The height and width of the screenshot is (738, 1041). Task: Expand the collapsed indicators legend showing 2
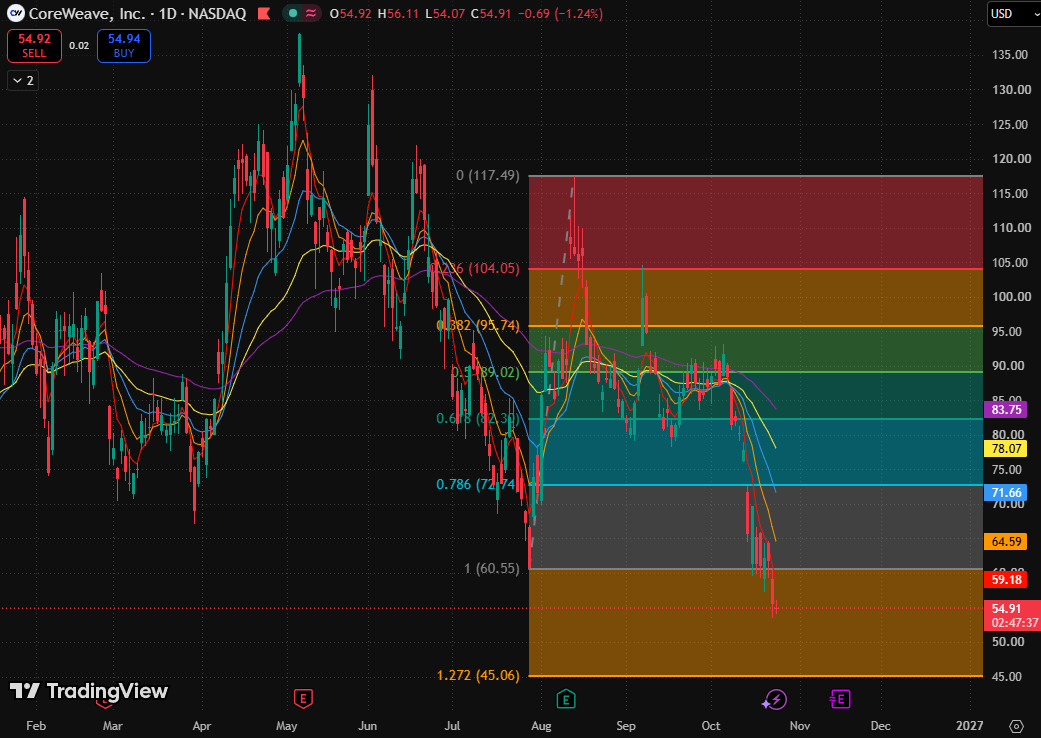[23, 80]
